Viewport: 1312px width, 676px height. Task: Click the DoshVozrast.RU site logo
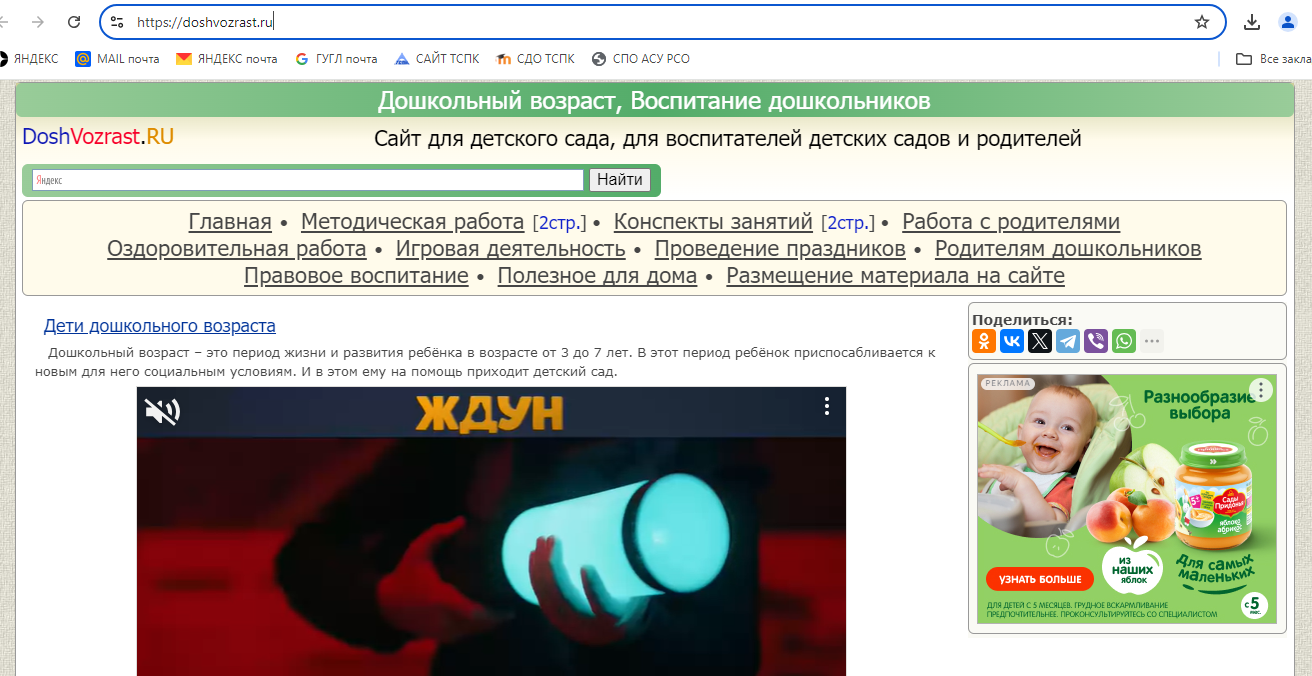pos(98,136)
